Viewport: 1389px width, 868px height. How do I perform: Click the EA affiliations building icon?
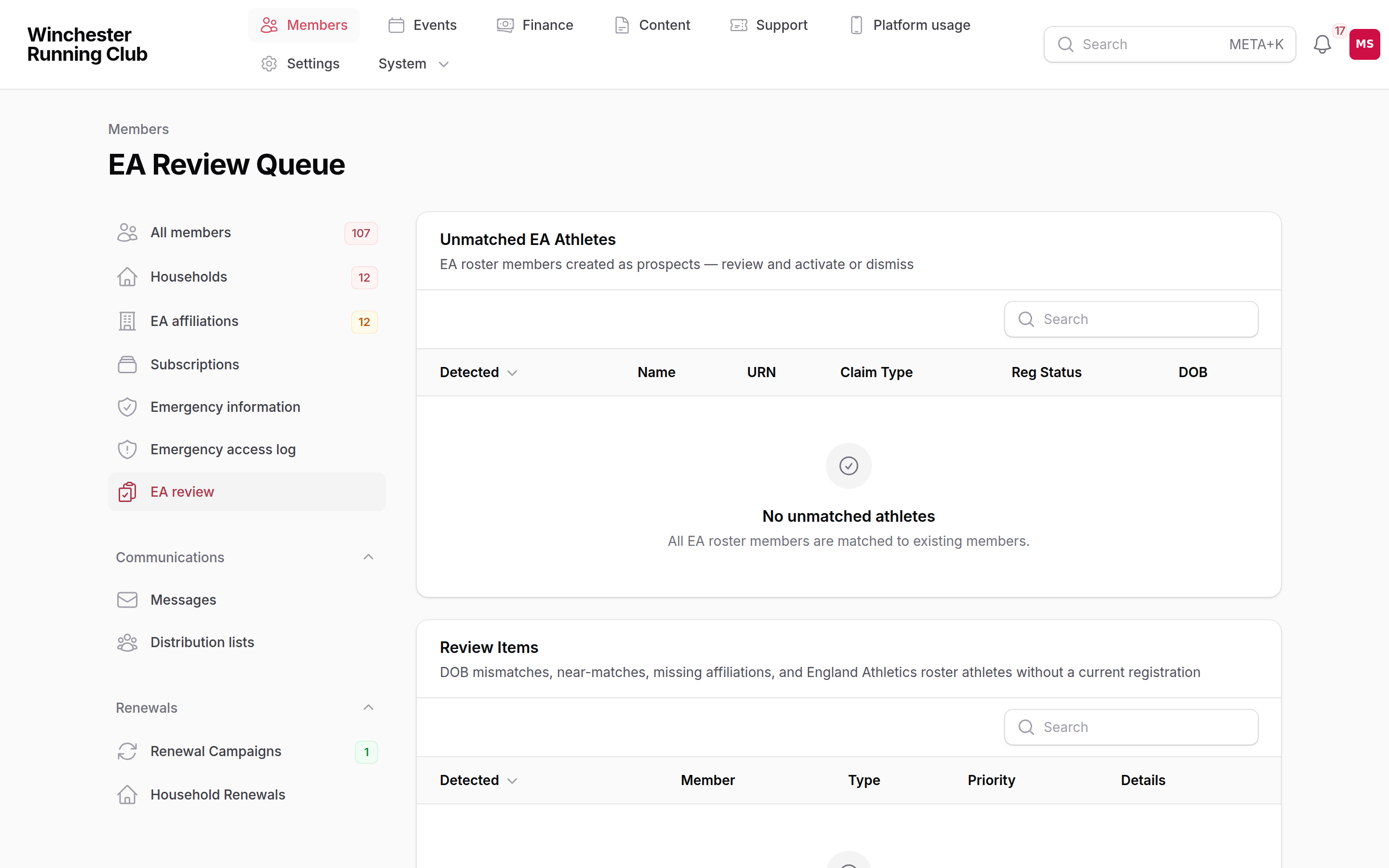tap(127, 321)
